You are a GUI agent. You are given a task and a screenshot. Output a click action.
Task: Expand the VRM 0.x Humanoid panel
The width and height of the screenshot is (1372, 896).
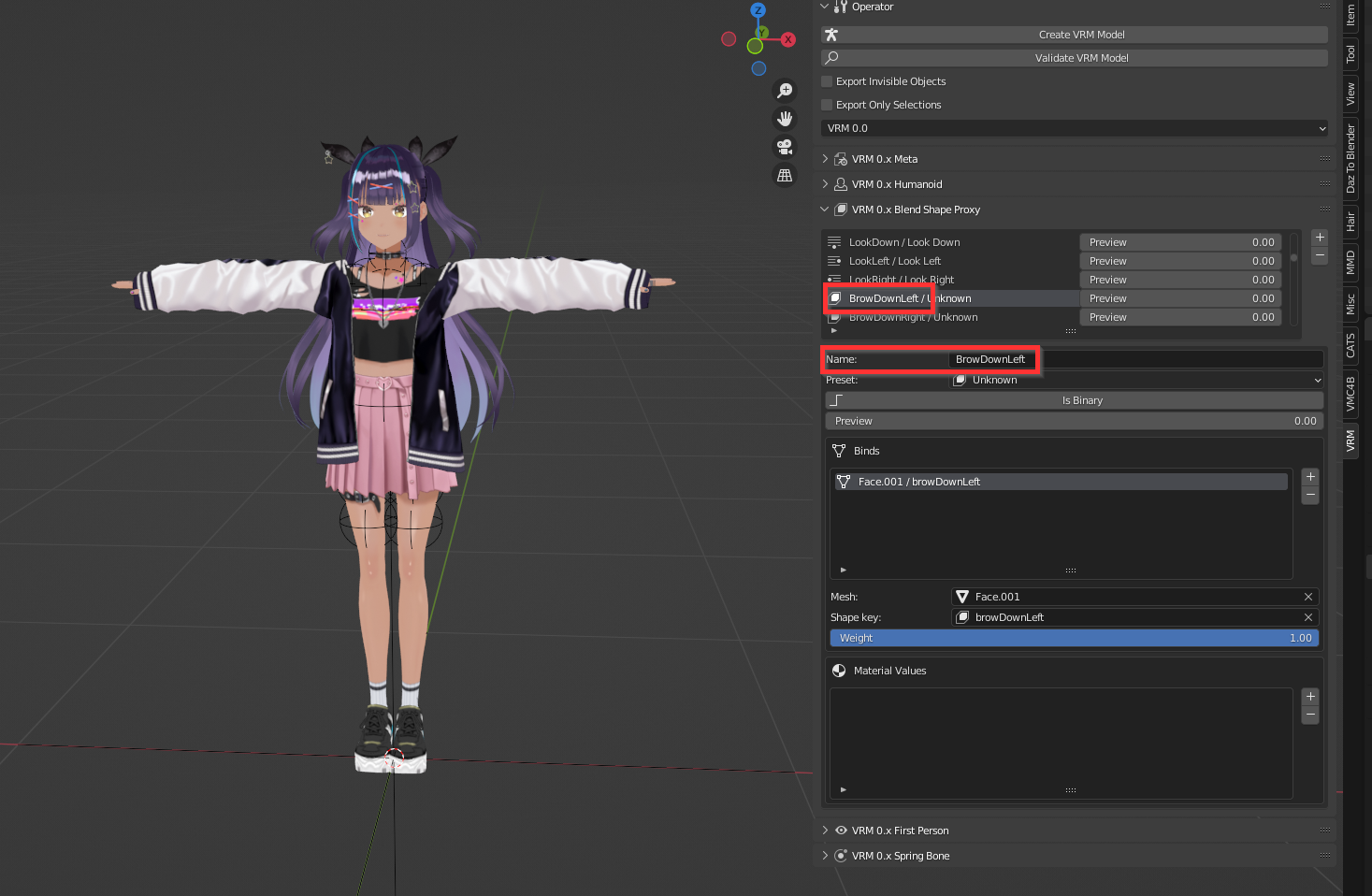point(896,184)
